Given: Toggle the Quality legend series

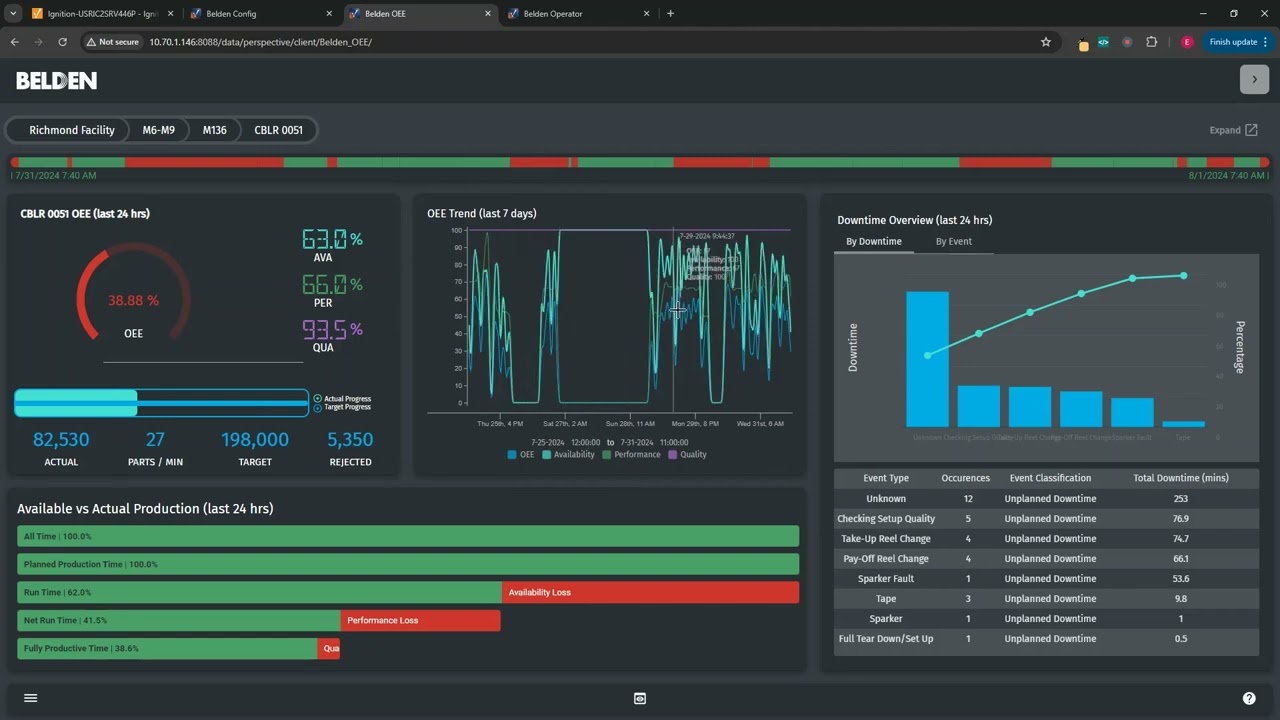Looking at the screenshot, I should pyautogui.click(x=687, y=454).
